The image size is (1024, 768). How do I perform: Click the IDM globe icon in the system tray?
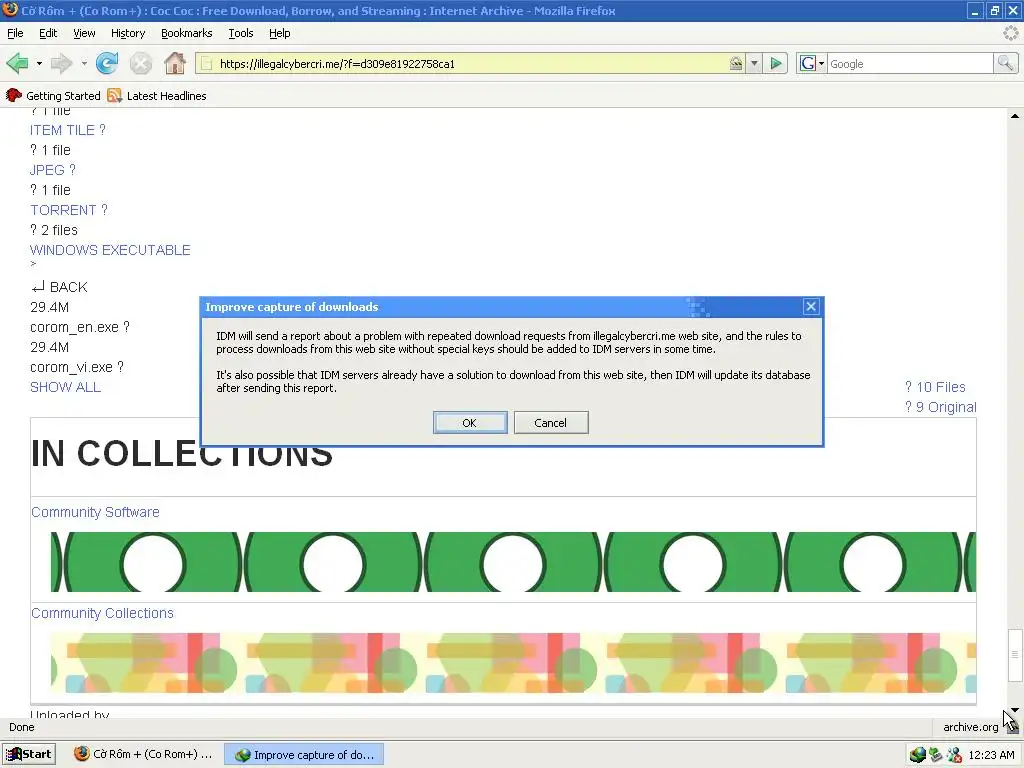(917, 755)
